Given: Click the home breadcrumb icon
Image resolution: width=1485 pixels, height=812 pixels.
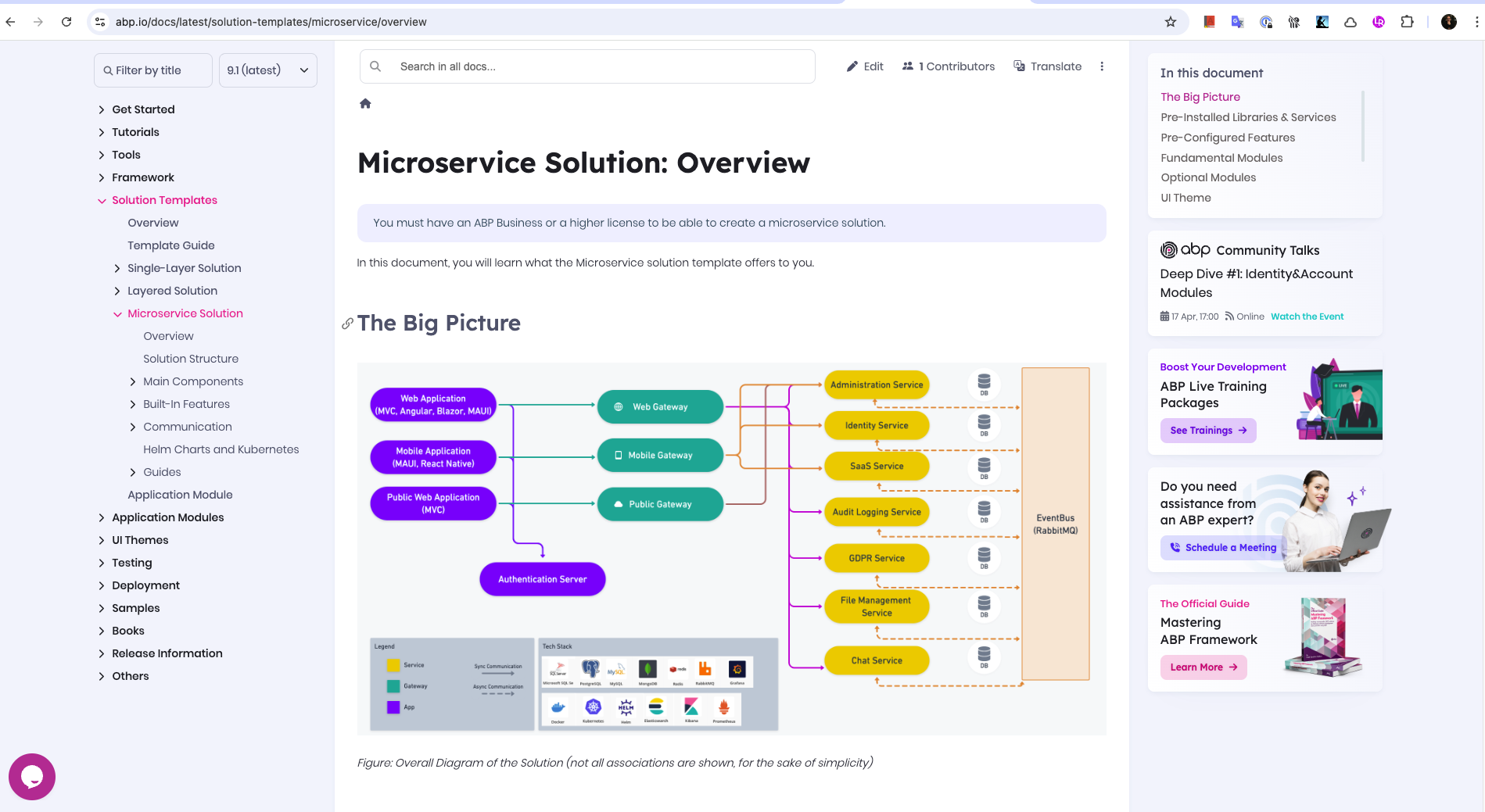Looking at the screenshot, I should coord(365,104).
